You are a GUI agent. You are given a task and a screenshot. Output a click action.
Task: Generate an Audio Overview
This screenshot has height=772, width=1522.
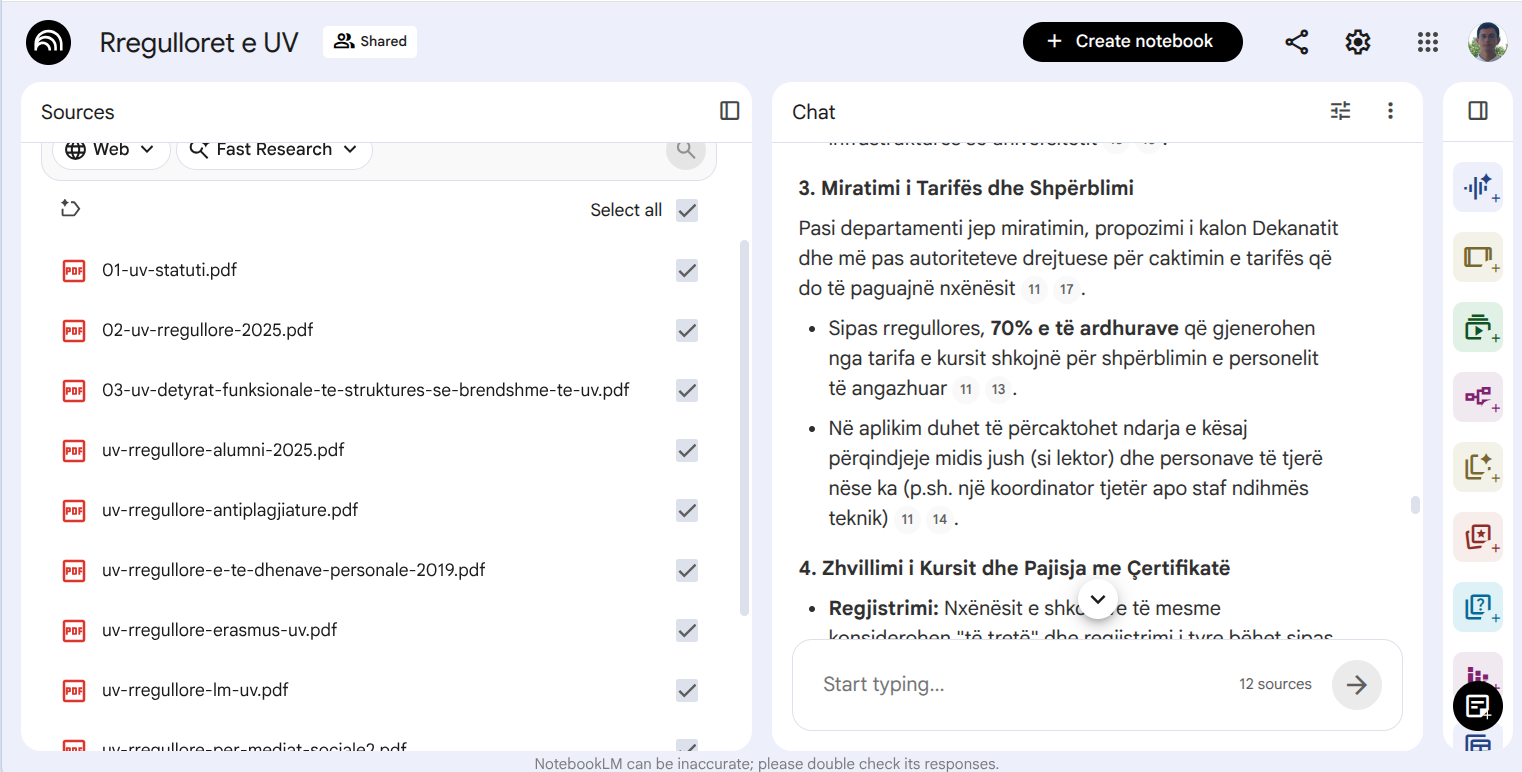[x=1478, y=187]
